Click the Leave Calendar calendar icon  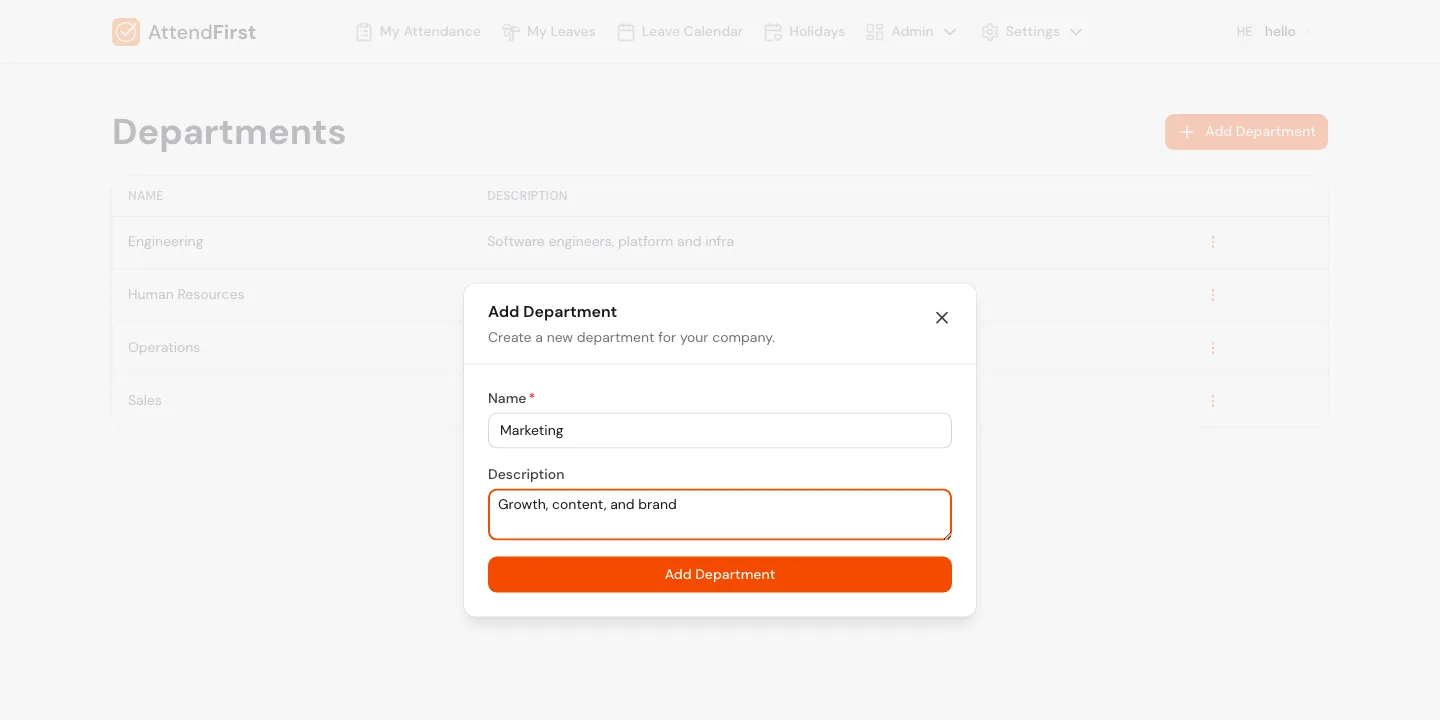click(x=626, y=31)
